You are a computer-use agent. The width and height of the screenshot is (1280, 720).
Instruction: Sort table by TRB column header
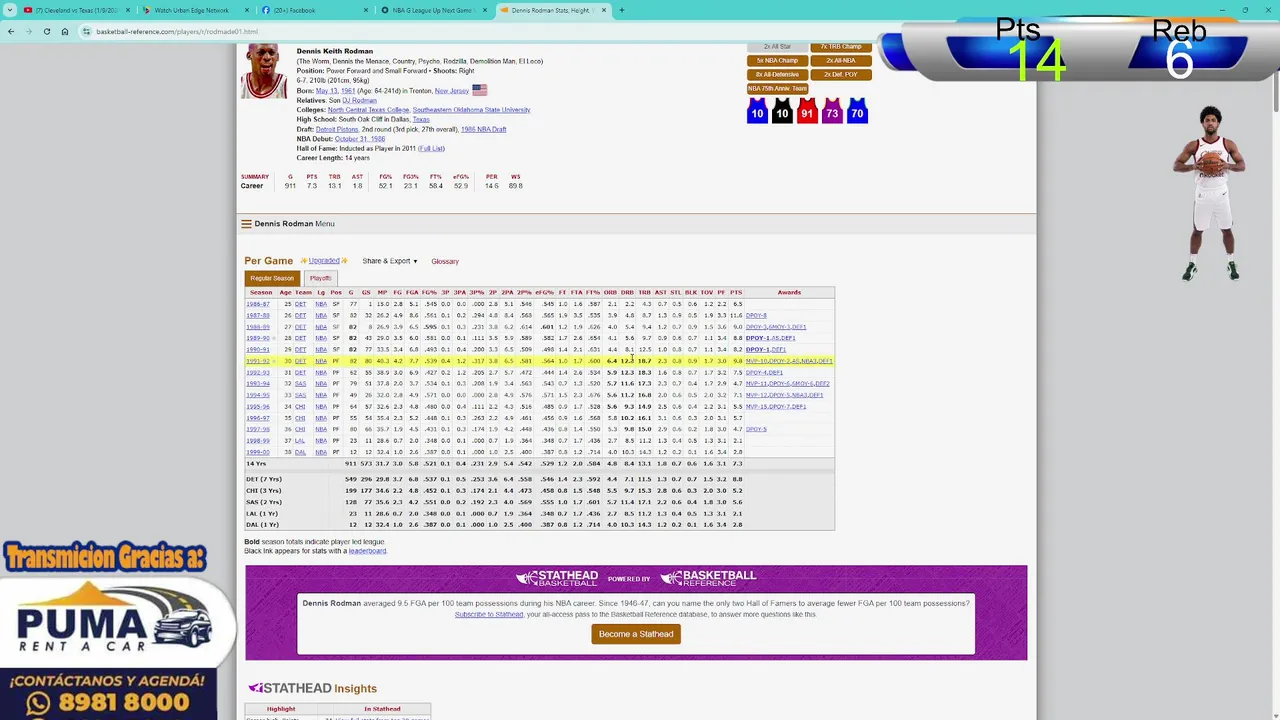coord(645,292)
